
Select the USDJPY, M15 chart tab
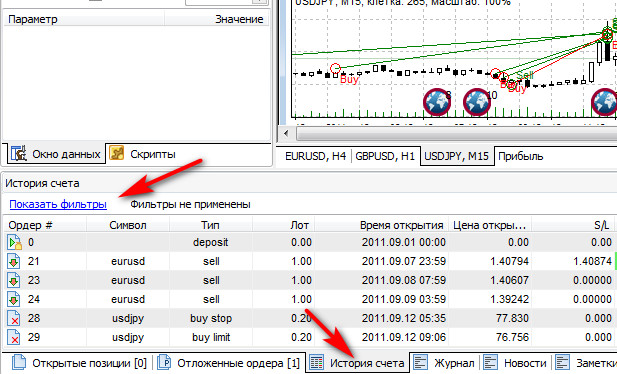pos(456,156)
